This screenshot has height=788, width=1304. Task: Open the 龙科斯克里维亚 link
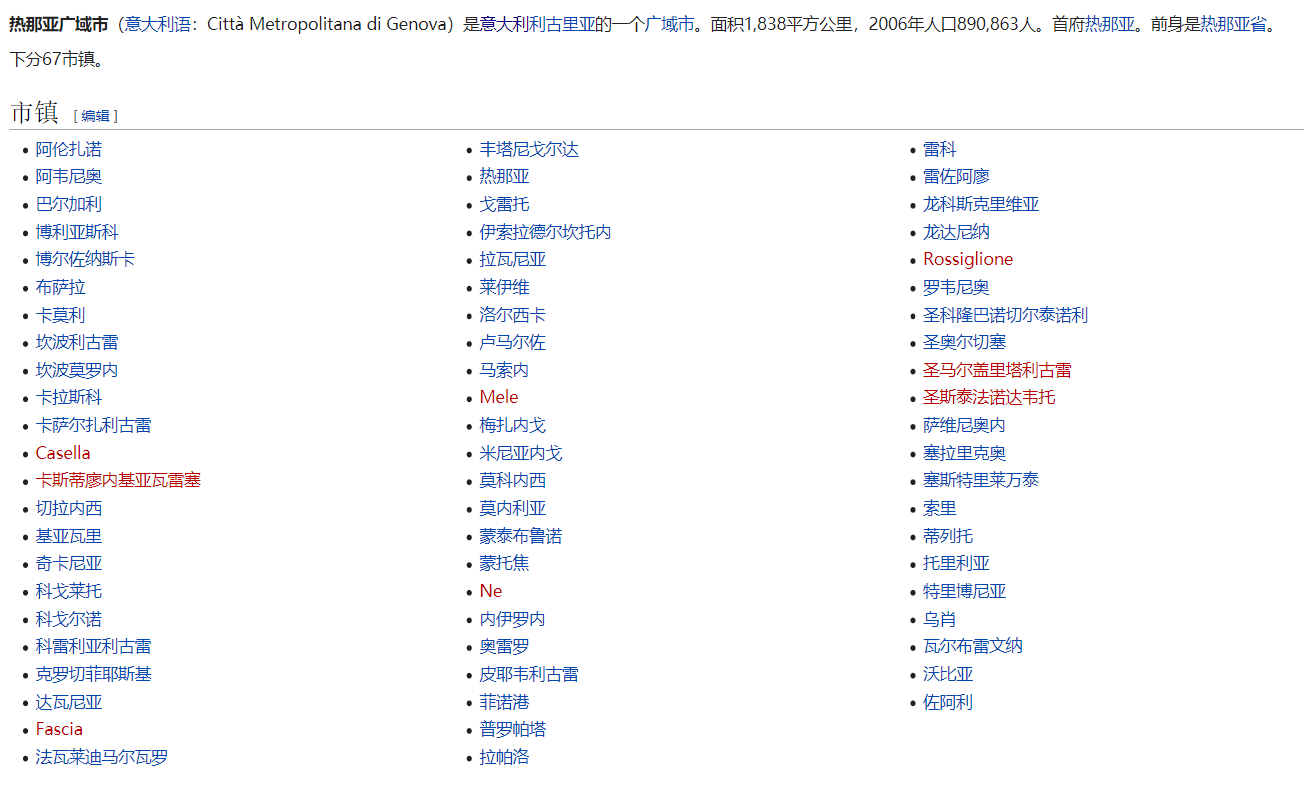click(x=981, y=204)
